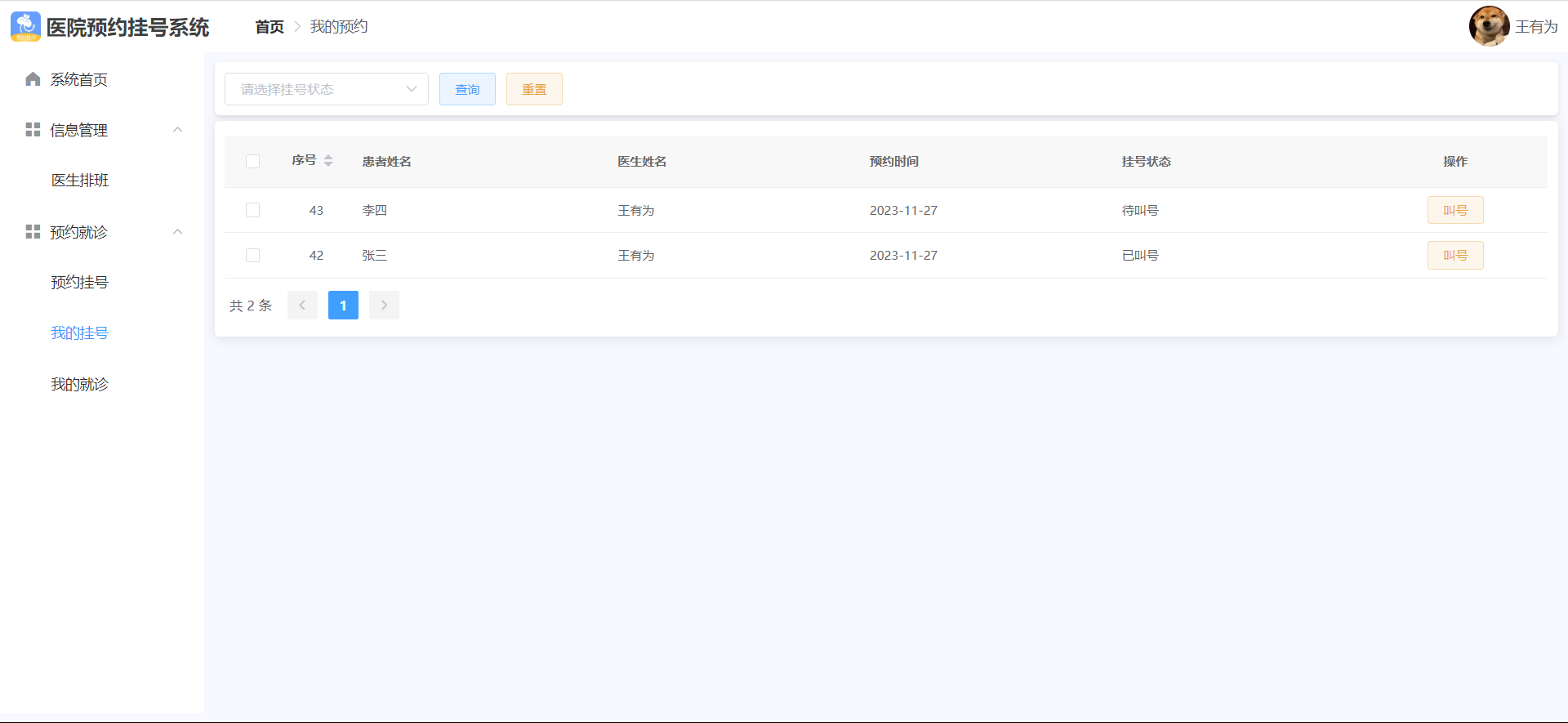Click the 挂号状态 column header
Image resolution: width=1568 pixels, height=723 pixels.
pos(1147,162)
